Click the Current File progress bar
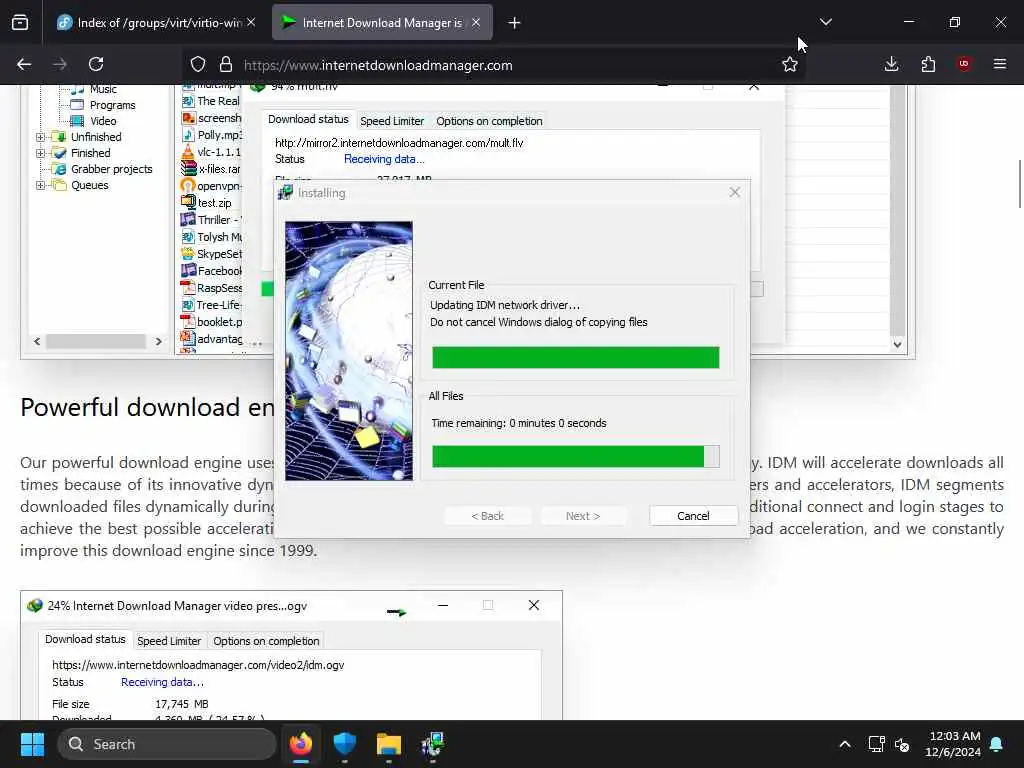Image resolution: width=1024 pixels, height=768 pixels. pos(575,358)
